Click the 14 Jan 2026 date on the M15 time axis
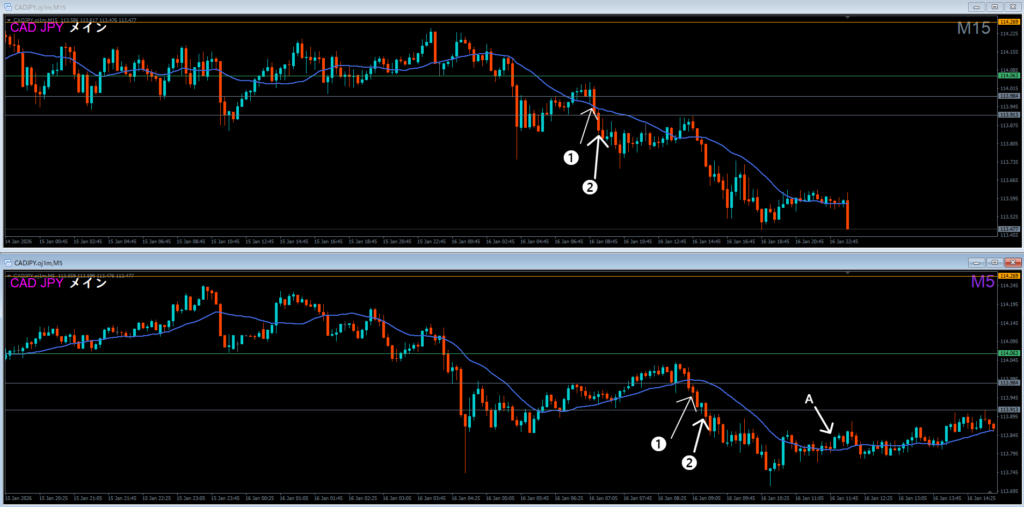This screenshot has width=1024, height=507. coord(16,241)
